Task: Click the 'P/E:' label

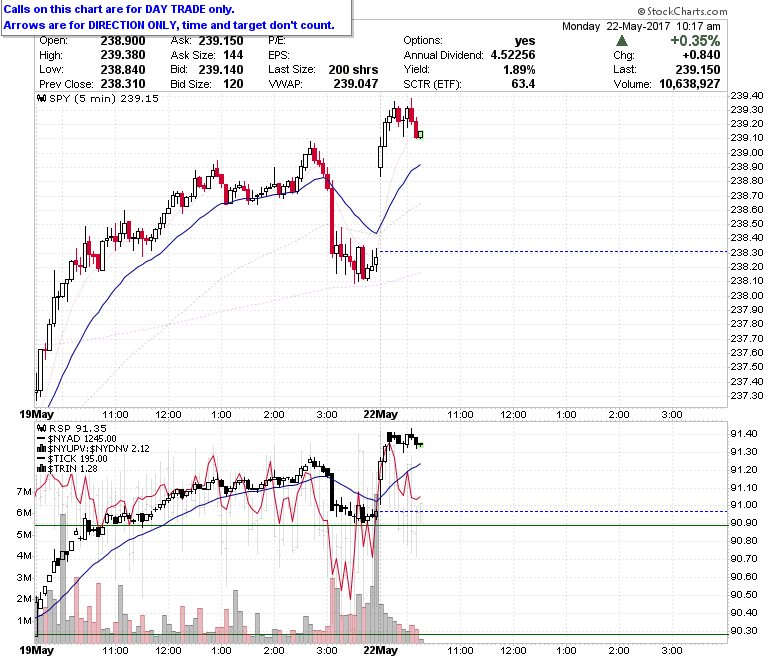Action: tap(277, 41)
